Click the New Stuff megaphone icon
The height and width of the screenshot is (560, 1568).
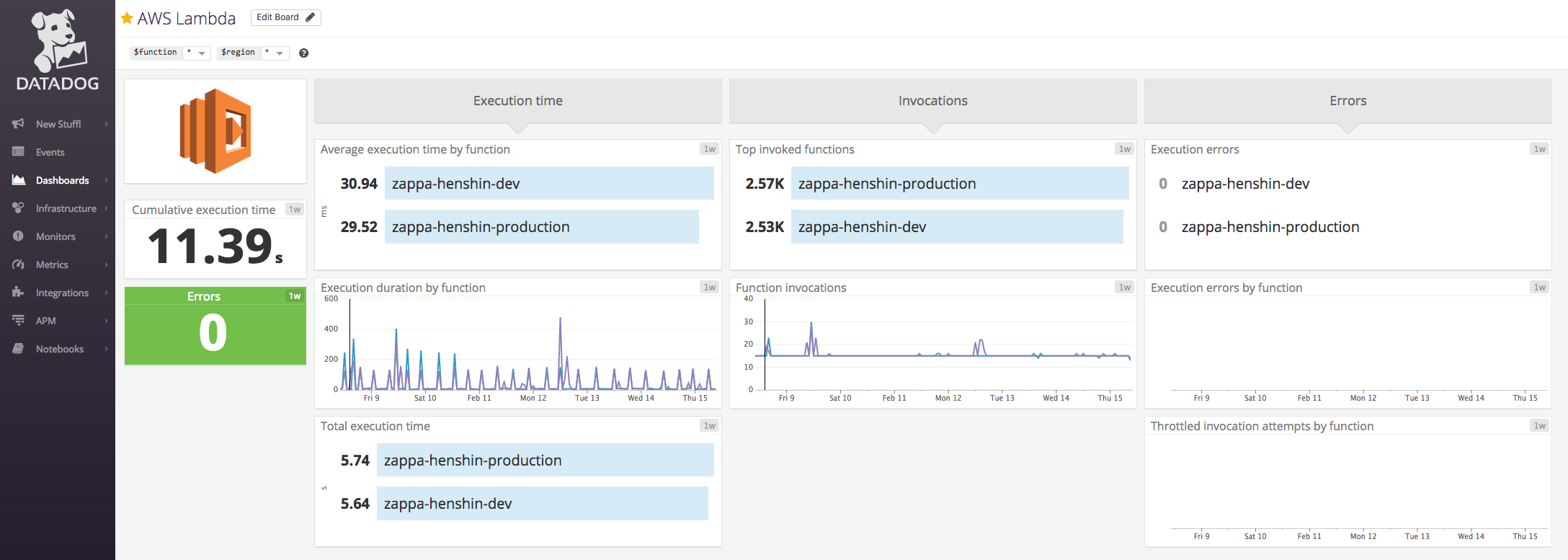tap(19, 124)
